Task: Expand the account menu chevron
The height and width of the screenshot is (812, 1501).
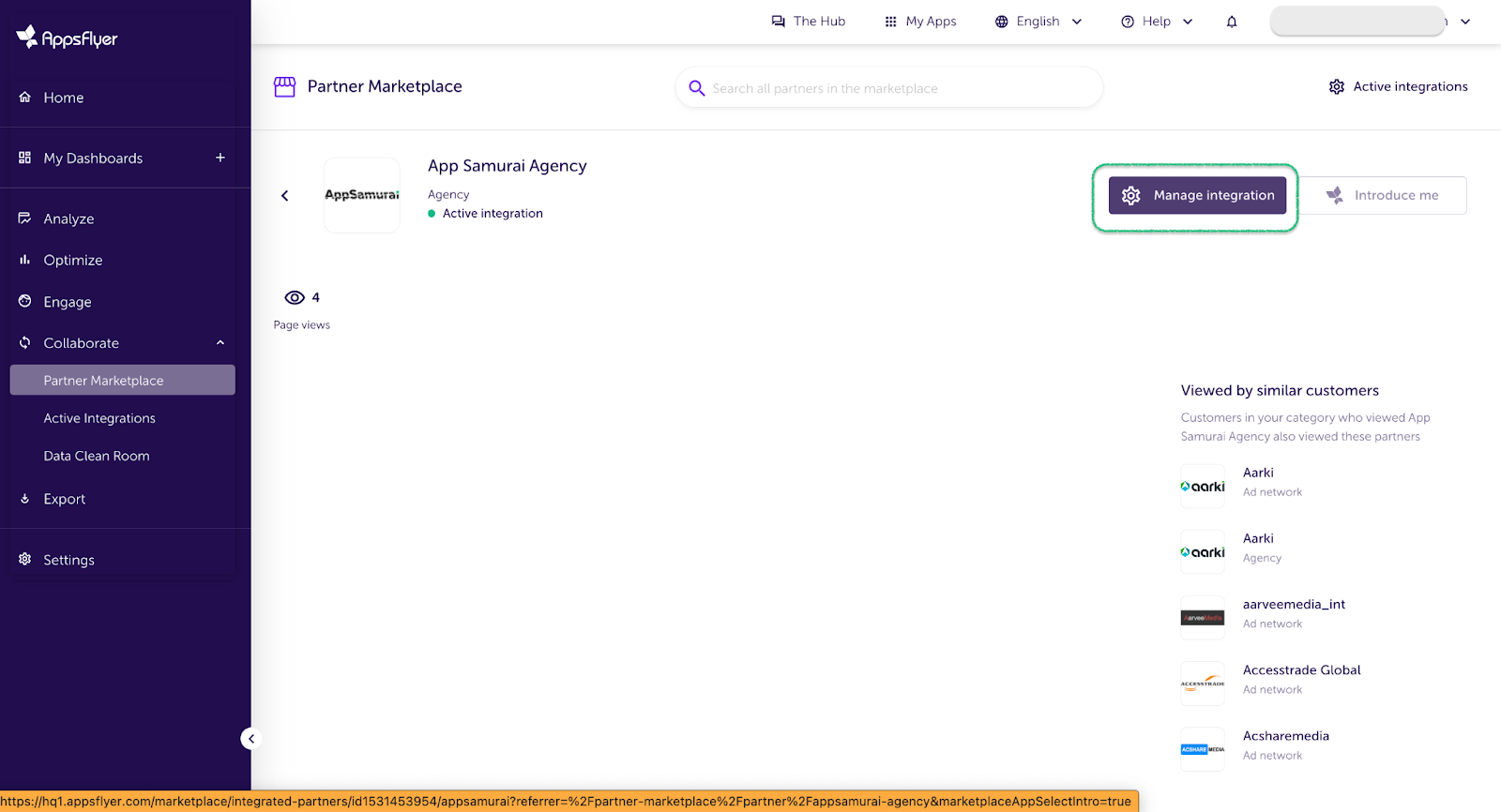Action: [x=1465, y=22]
